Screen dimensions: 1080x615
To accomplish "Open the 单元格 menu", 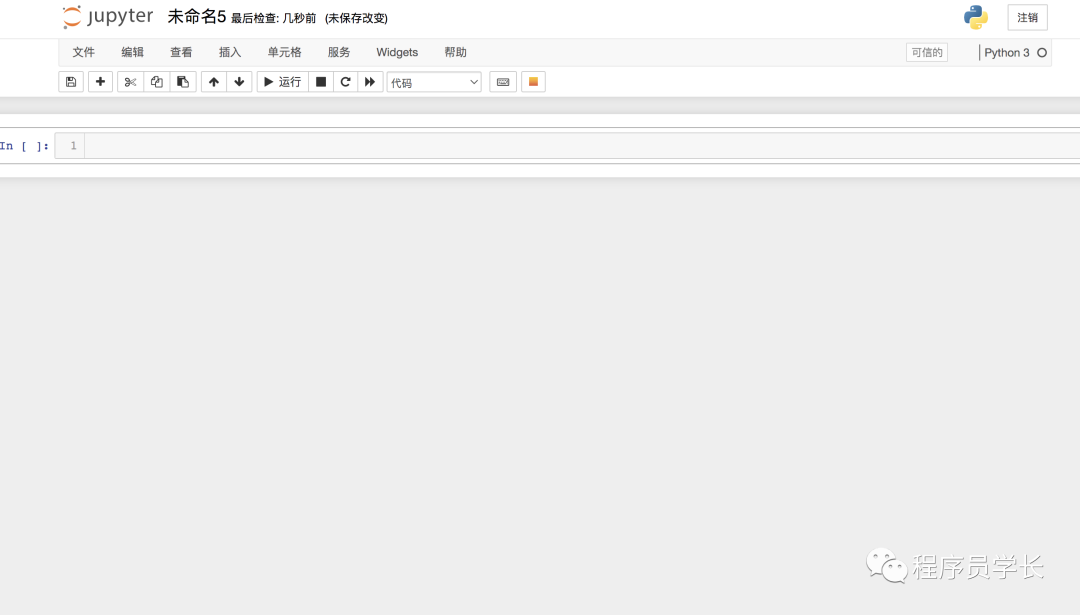I will pos(284,52).
